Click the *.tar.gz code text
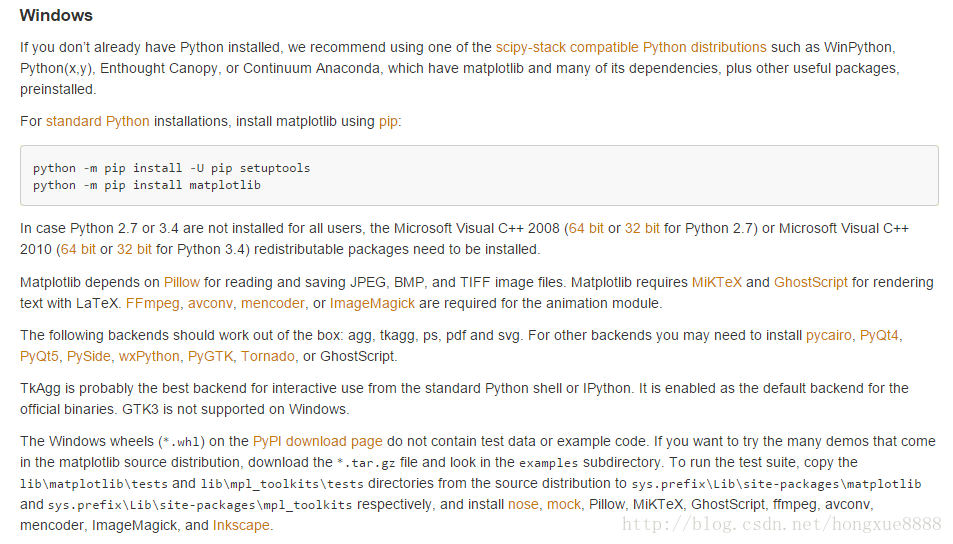Screen dimensions: 953x544 (365, 463)
